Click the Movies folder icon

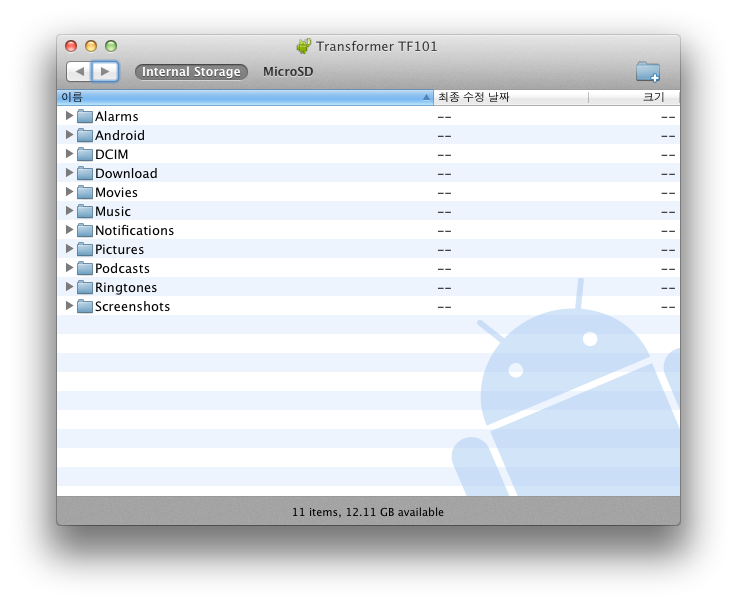click(x=85, y=193)
